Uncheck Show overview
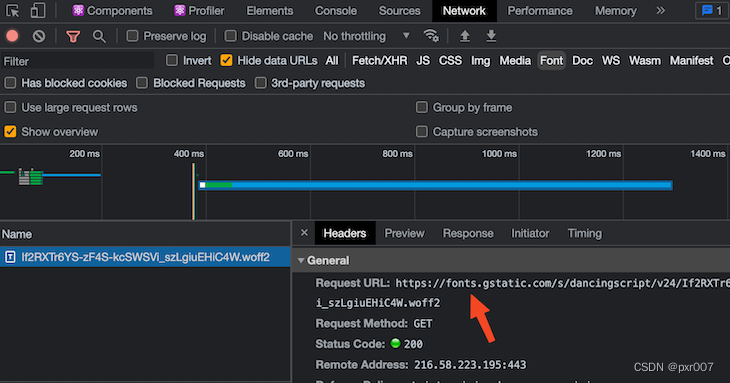 point(10,132)
